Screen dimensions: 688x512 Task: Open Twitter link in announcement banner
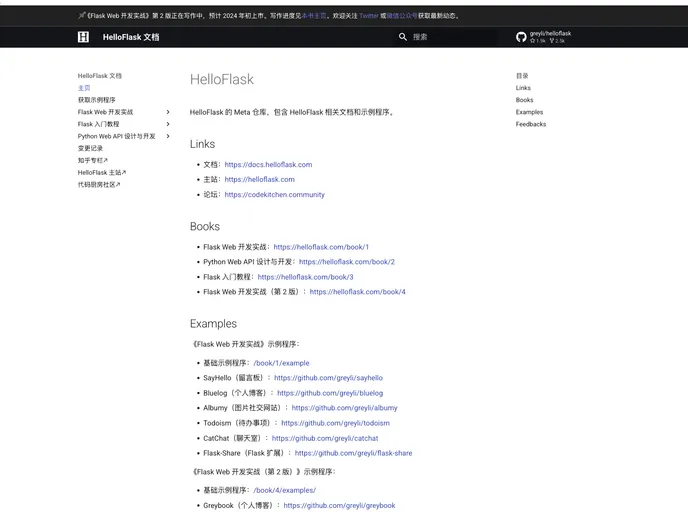click(x=369, y=16)
